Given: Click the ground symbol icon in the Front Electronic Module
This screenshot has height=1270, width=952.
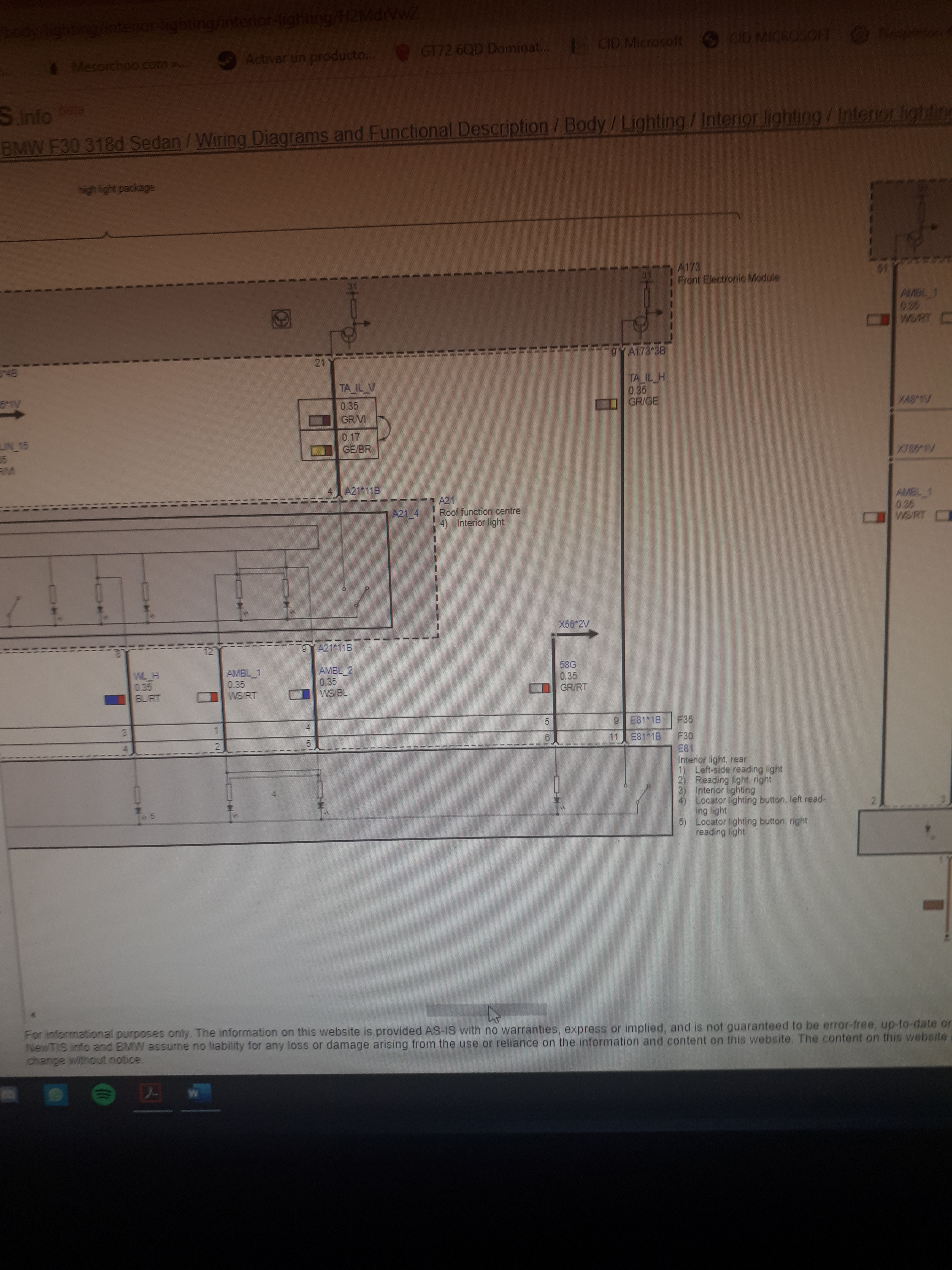Looking at the screenshot, I should [x=281, y=319].
